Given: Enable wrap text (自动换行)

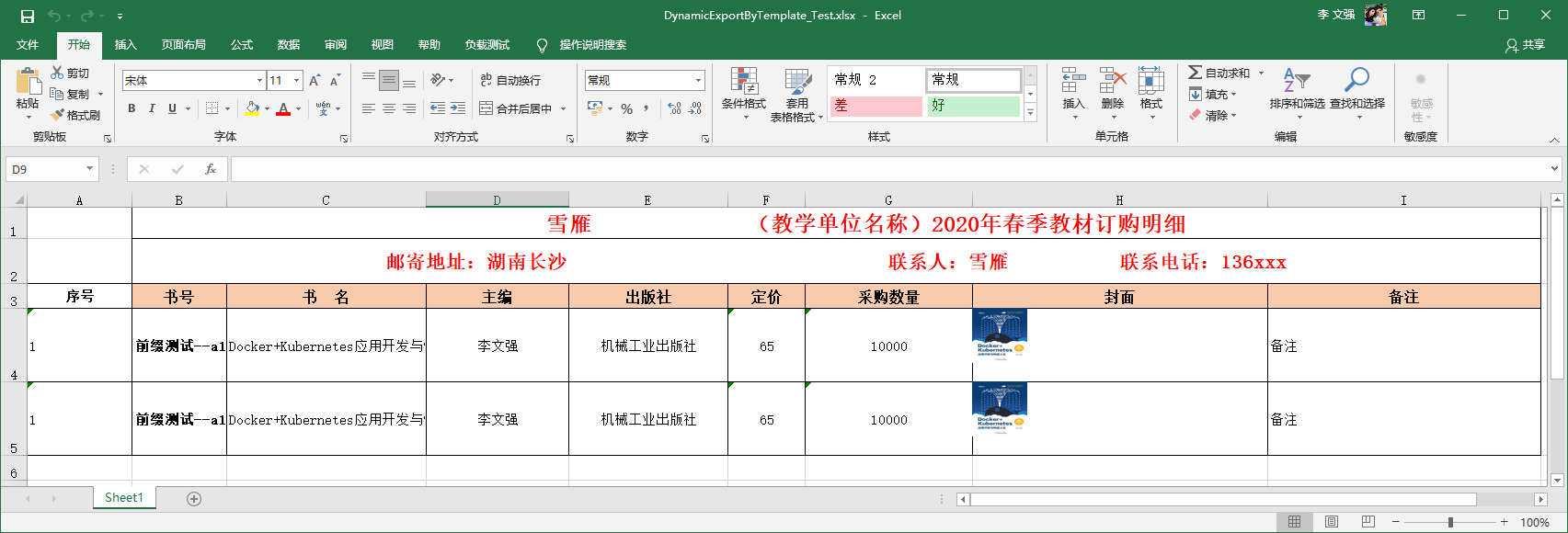Looking at the screenshot, I should coord(510,80).
